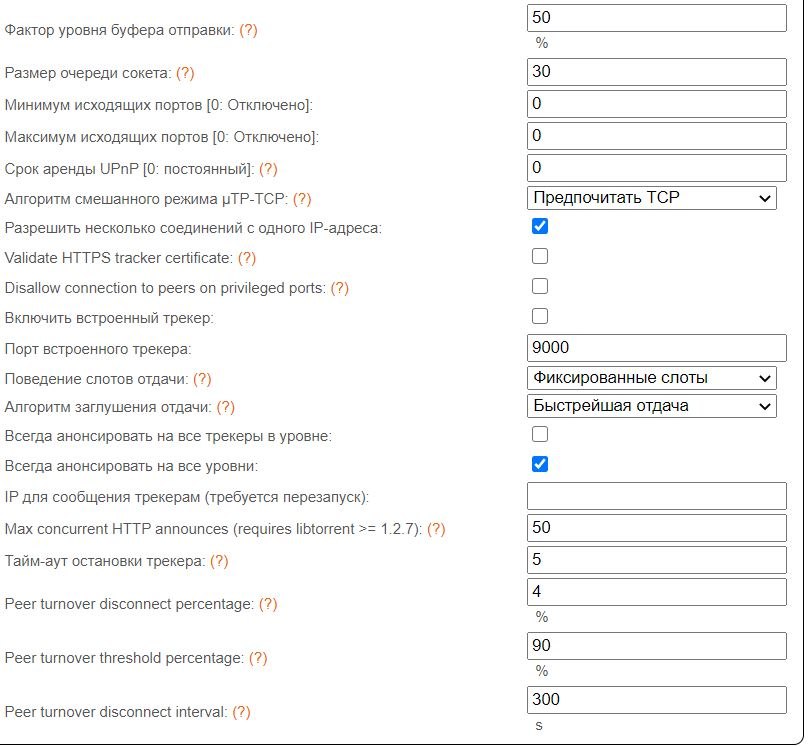The height and width of the screenshot is (747, 811).
Task: Open the Предпочитать TCP dropdown
Action: [652, 198]
